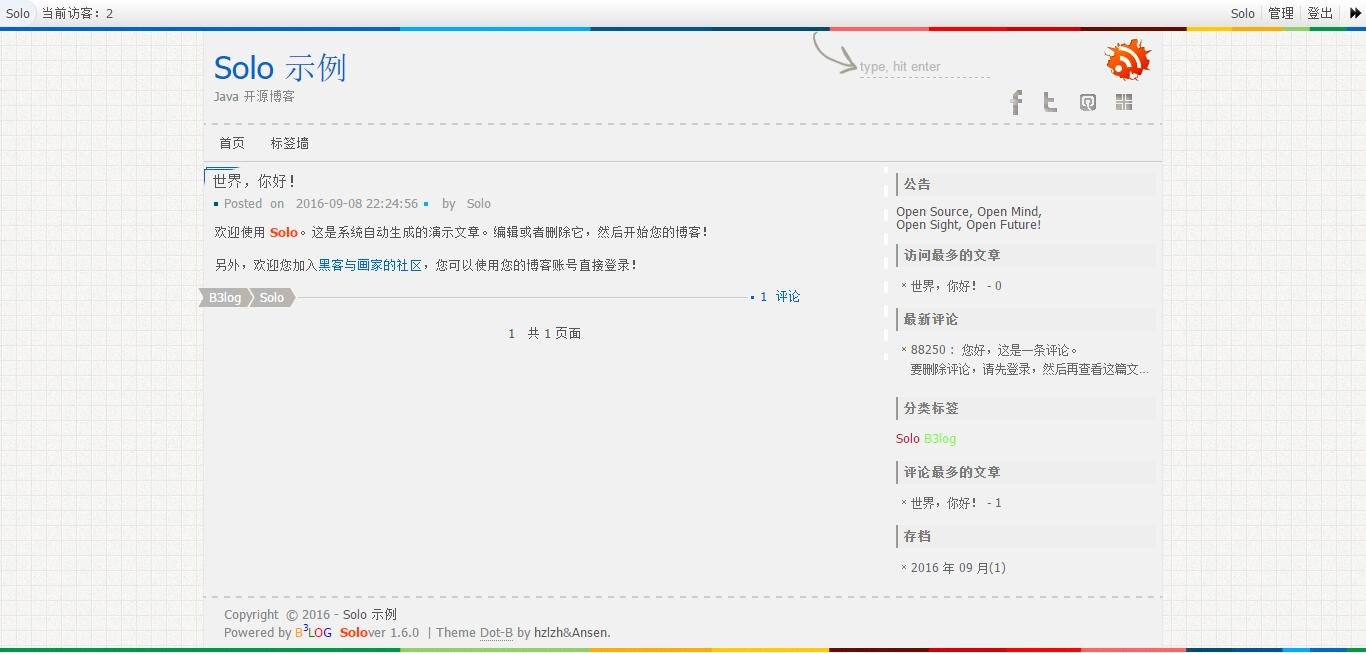Click 登出 to log out
The image size is (1366, 653).
[x=1321, y=13]
